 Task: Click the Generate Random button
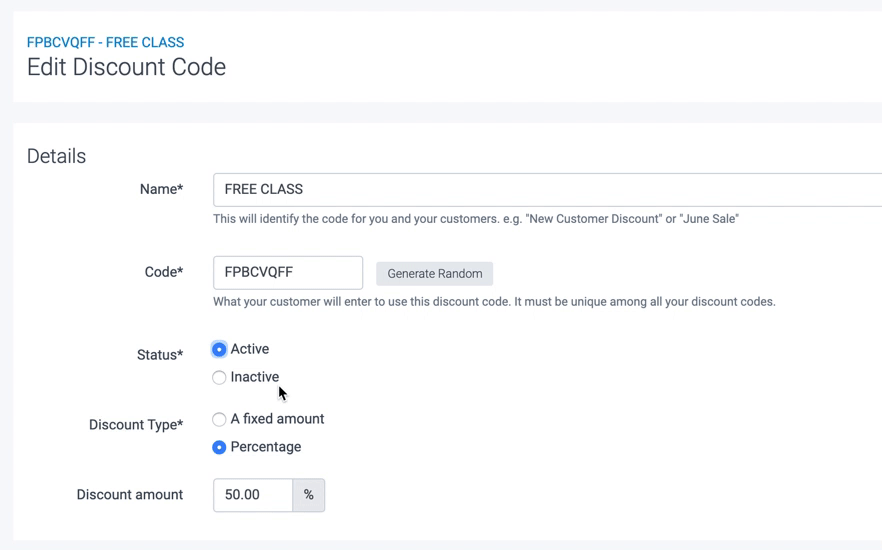pyautogui.click(x=434, y=273)
